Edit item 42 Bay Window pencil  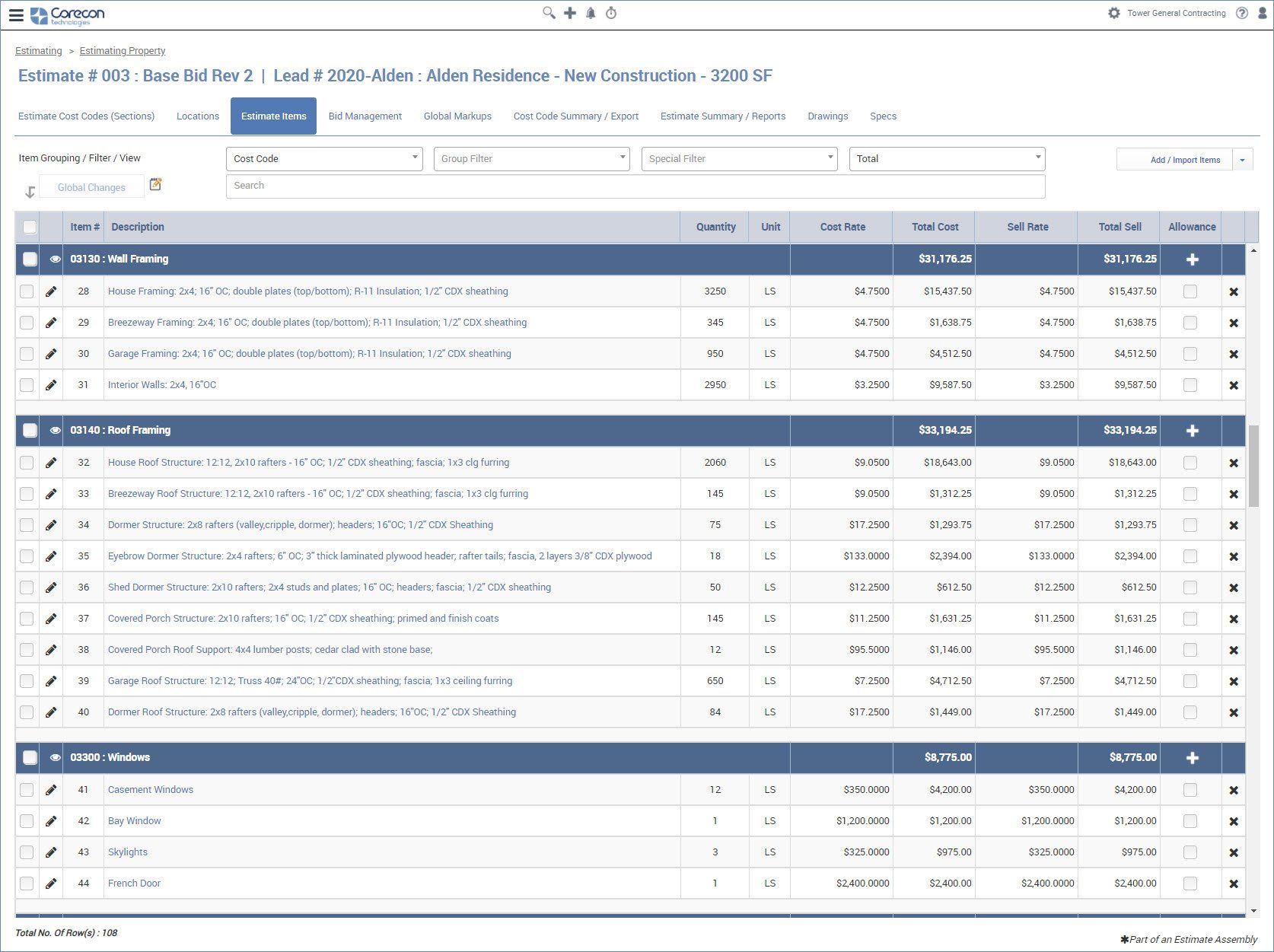[51, 821]
